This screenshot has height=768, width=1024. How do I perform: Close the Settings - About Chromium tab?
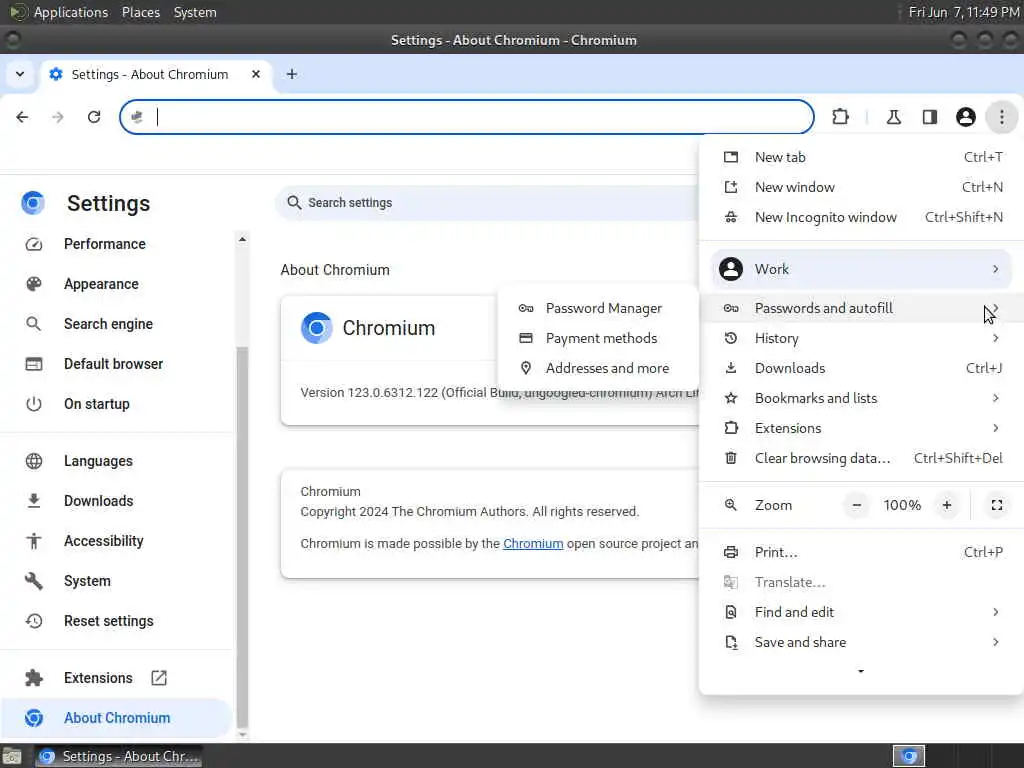(x=256, y=74)
